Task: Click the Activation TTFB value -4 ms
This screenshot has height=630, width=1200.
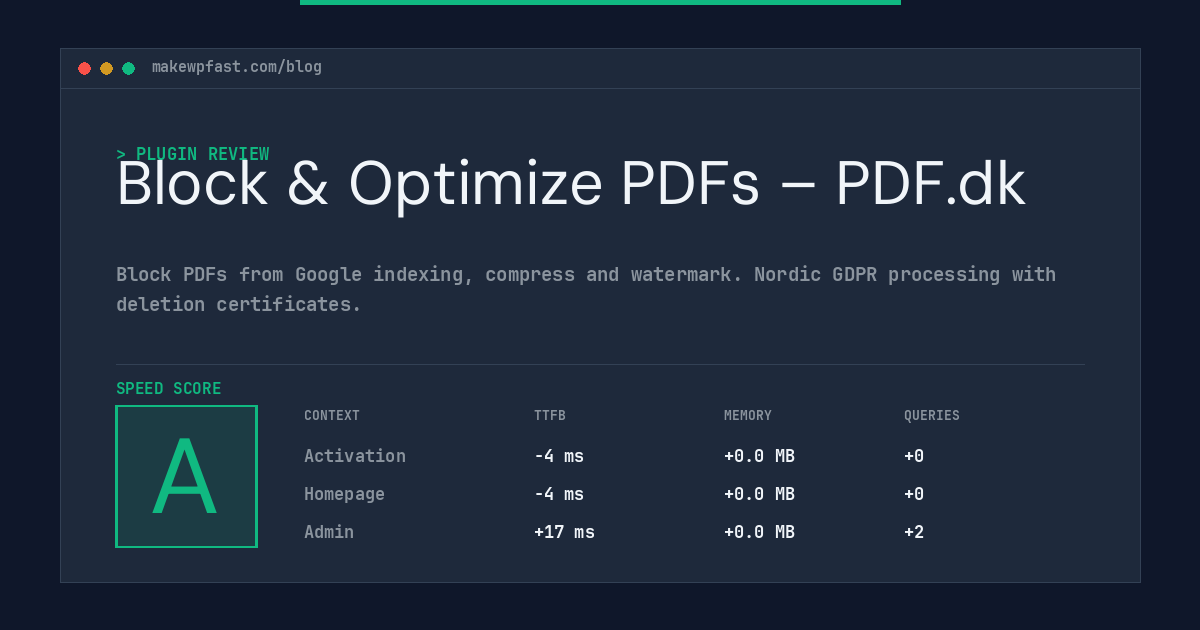Action: (559, 456)
